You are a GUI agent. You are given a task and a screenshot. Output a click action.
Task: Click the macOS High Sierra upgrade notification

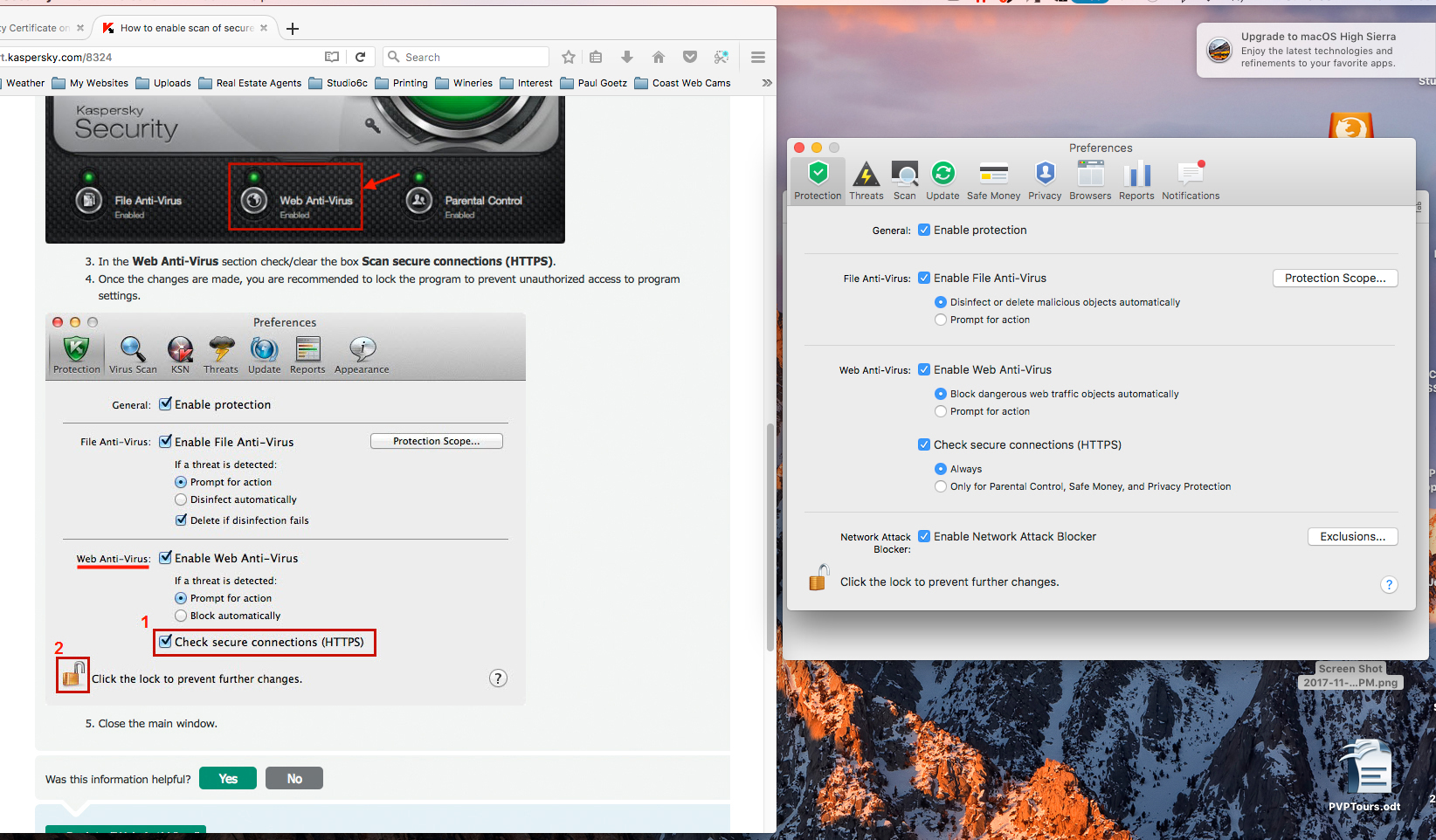[x=1315, y=50]
